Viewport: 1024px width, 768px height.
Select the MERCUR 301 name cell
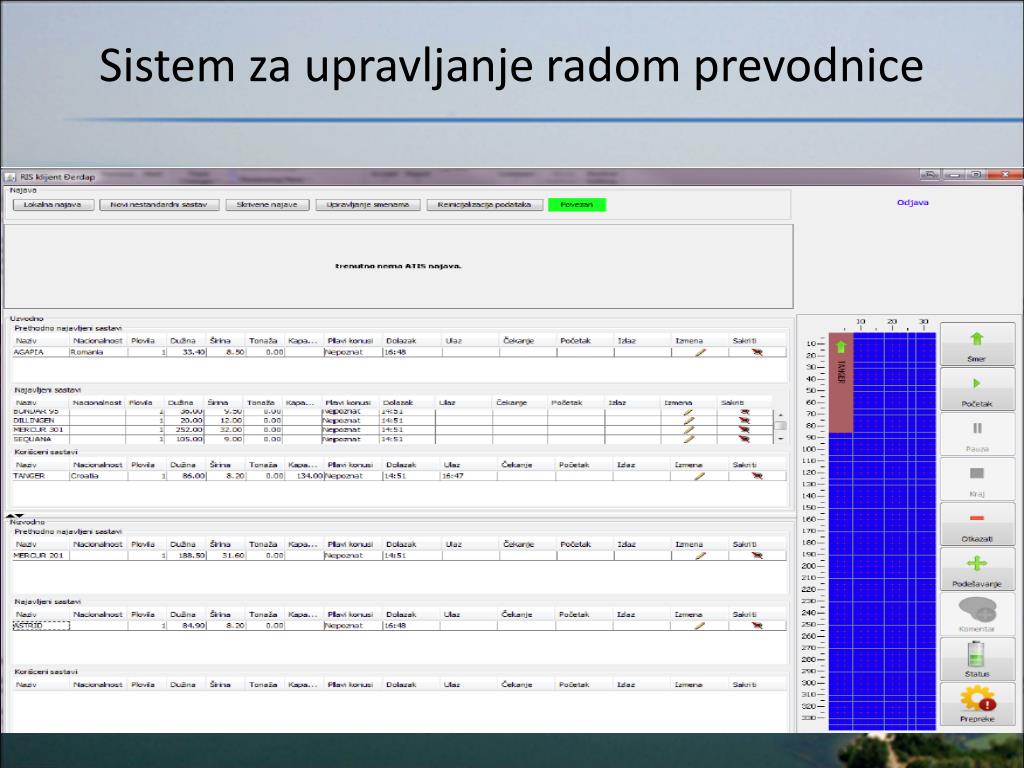[40, 430]
